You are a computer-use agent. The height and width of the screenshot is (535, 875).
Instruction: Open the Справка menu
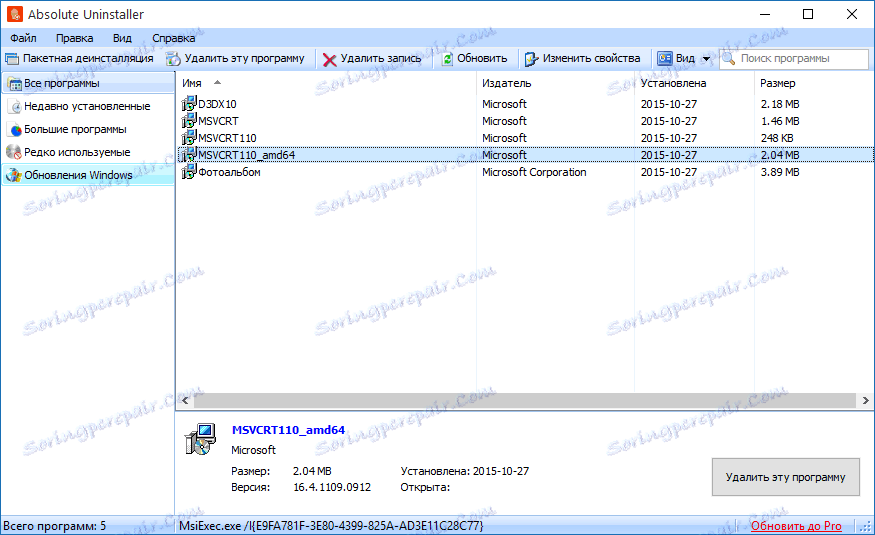point(174,38)
